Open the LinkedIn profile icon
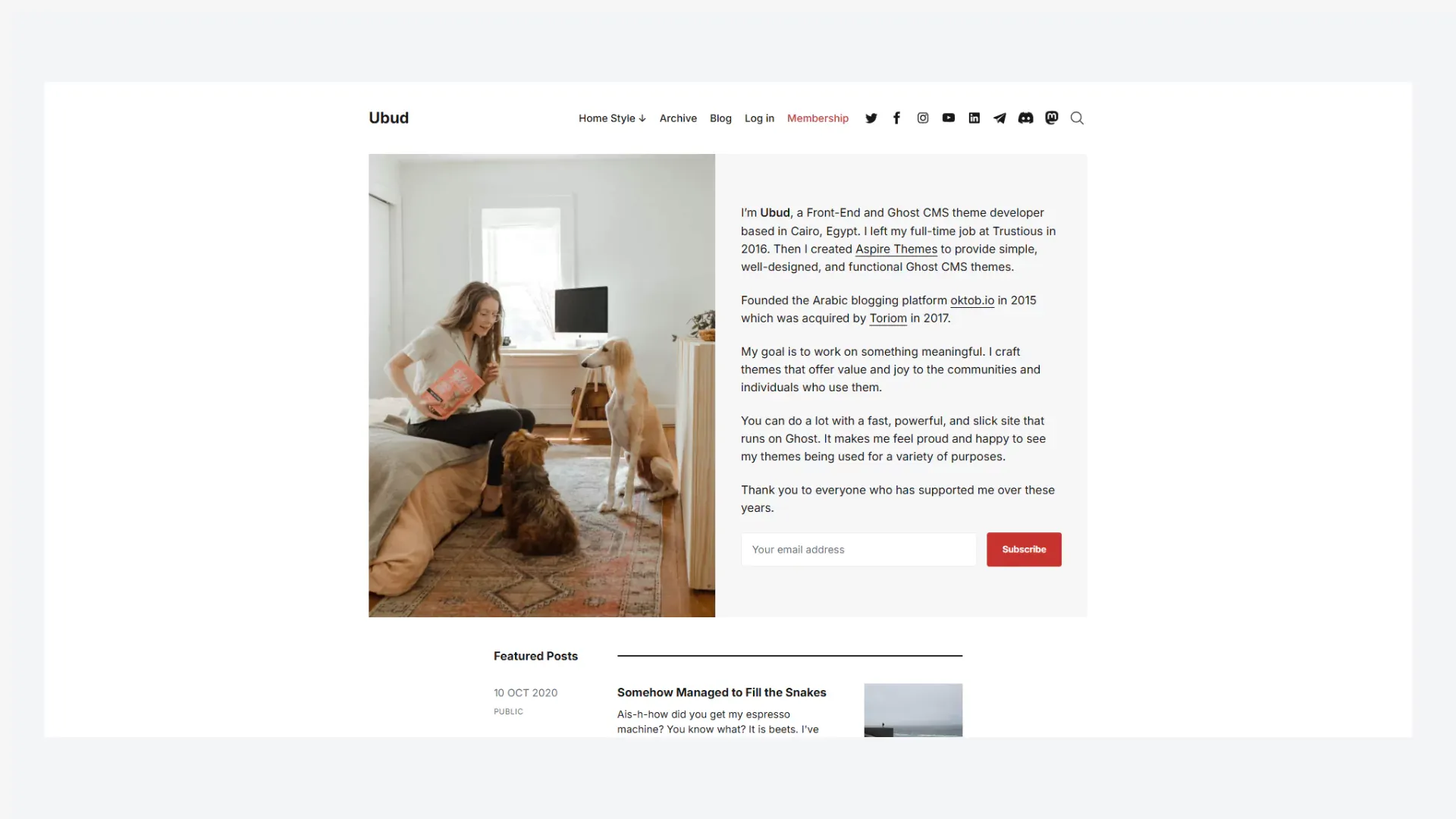 click(x=974, y=118)
